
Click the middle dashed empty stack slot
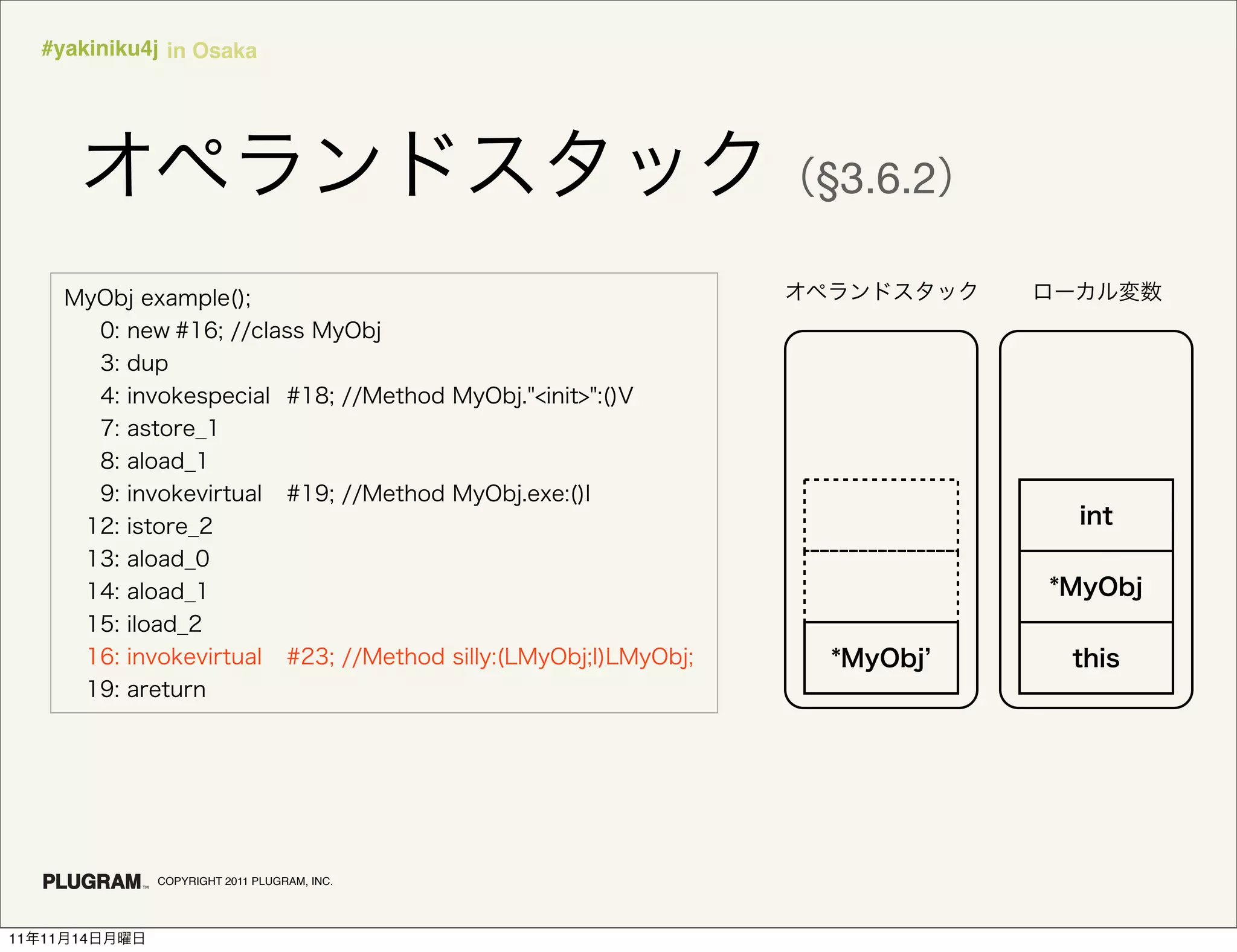[x=881, y=587]
